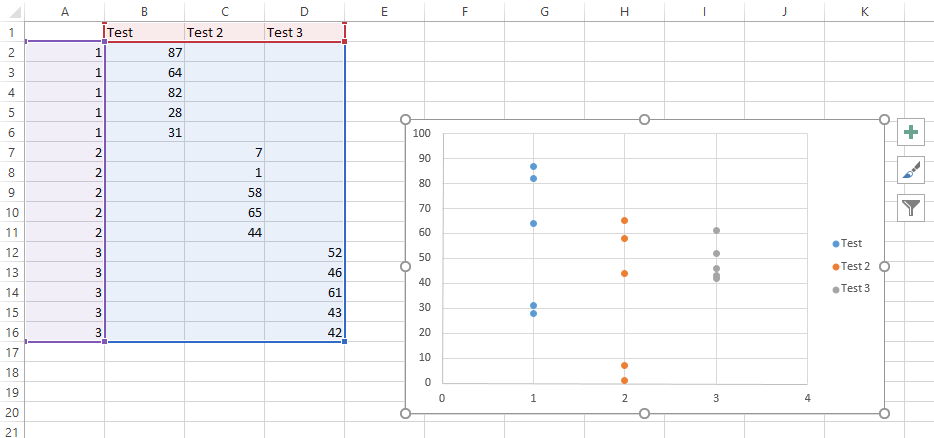Select the Test 3 legend entry
The image size is (934, 438).
coord(852,289)
